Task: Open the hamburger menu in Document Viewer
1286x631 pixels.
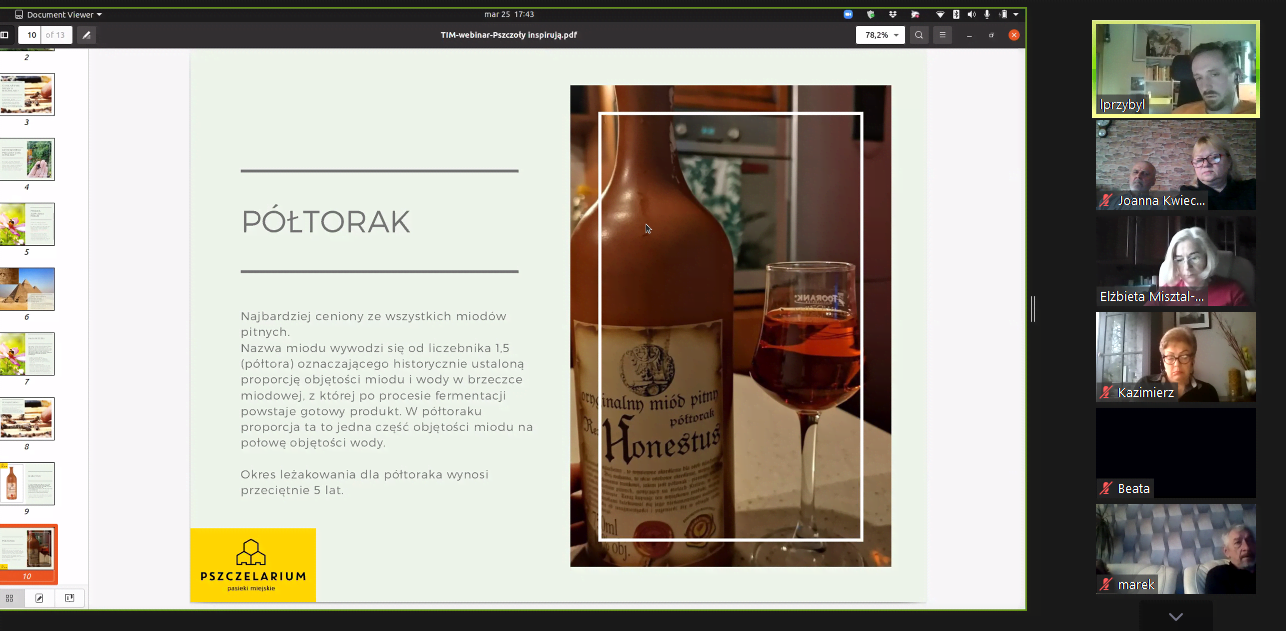Action: click(942, 35)
